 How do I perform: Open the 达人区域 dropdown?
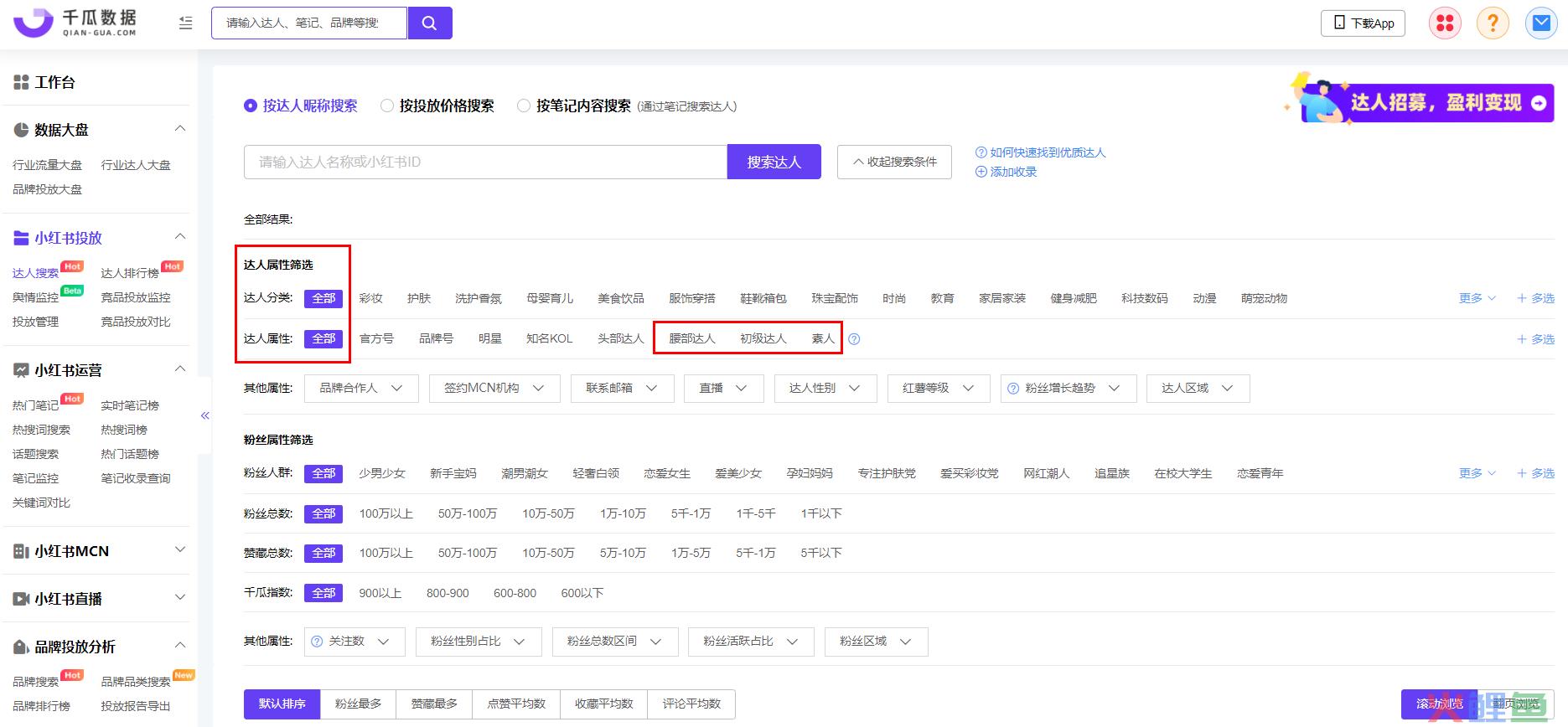(1198, 389)
